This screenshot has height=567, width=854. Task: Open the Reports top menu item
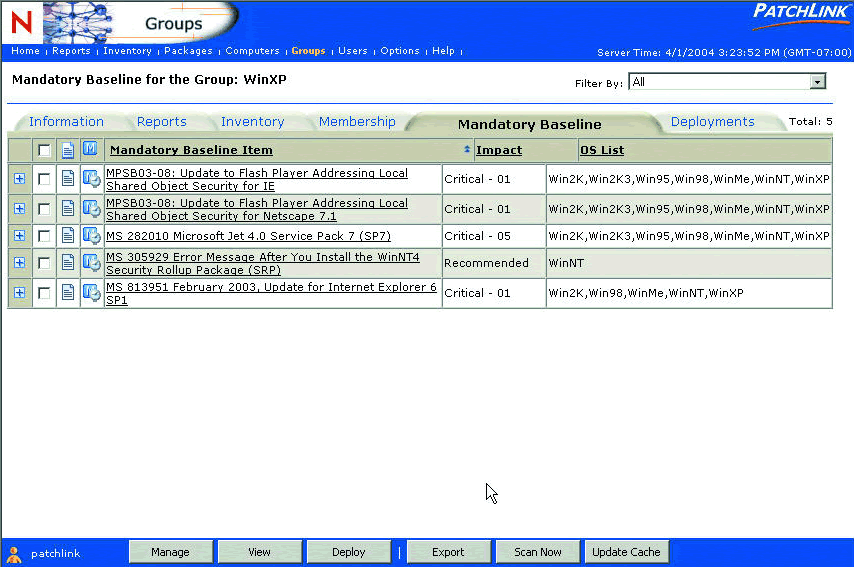click(x=71, y=51)
